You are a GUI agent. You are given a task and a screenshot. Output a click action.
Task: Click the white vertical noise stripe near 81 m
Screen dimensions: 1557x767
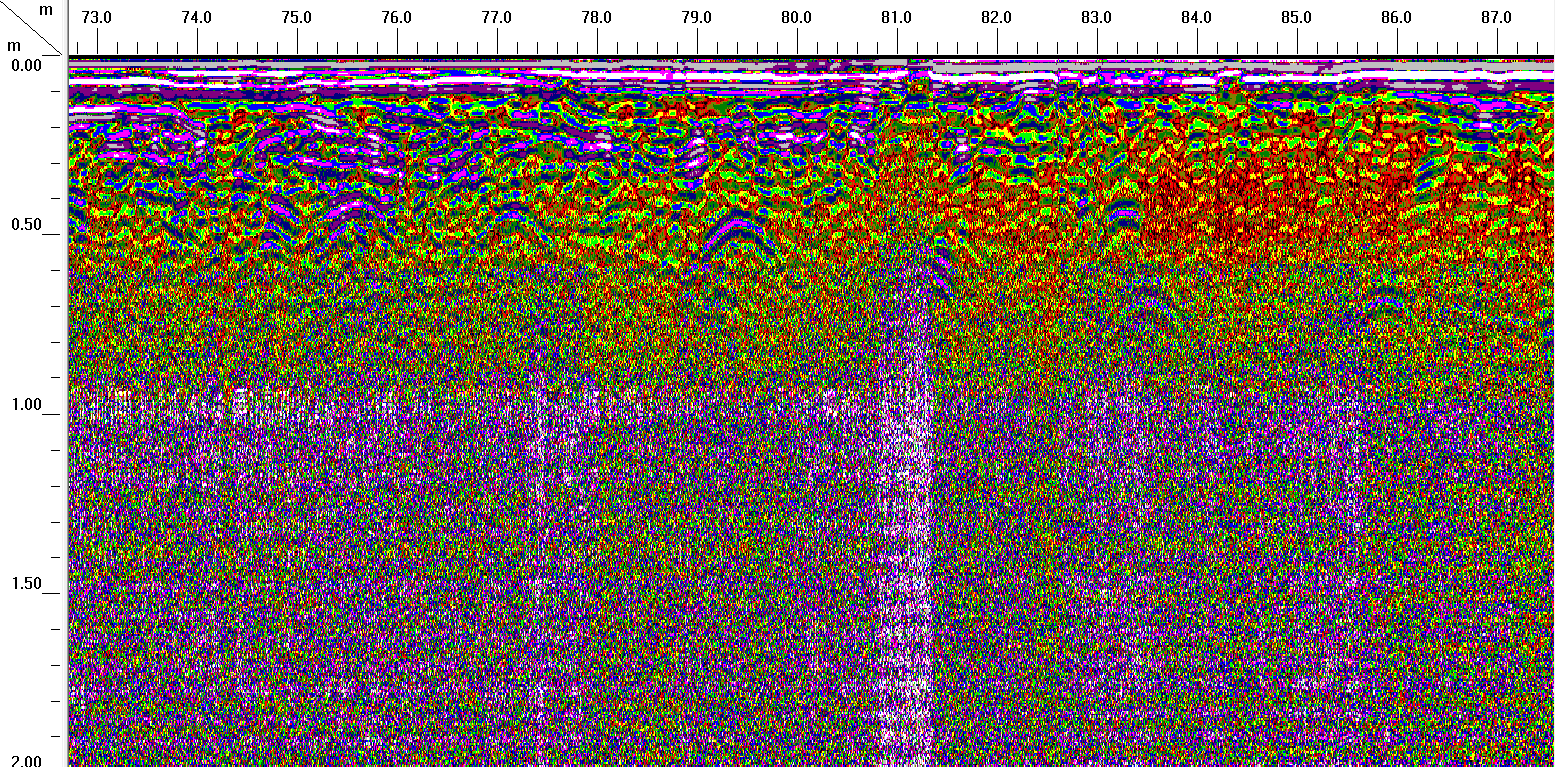coord(910,500)
